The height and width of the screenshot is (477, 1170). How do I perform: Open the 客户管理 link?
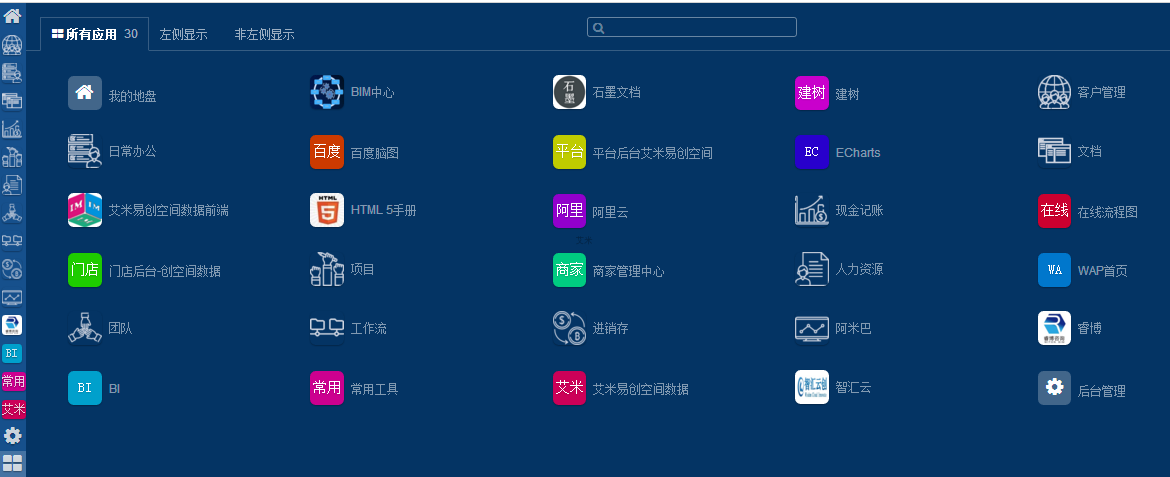pos(1101,92)
